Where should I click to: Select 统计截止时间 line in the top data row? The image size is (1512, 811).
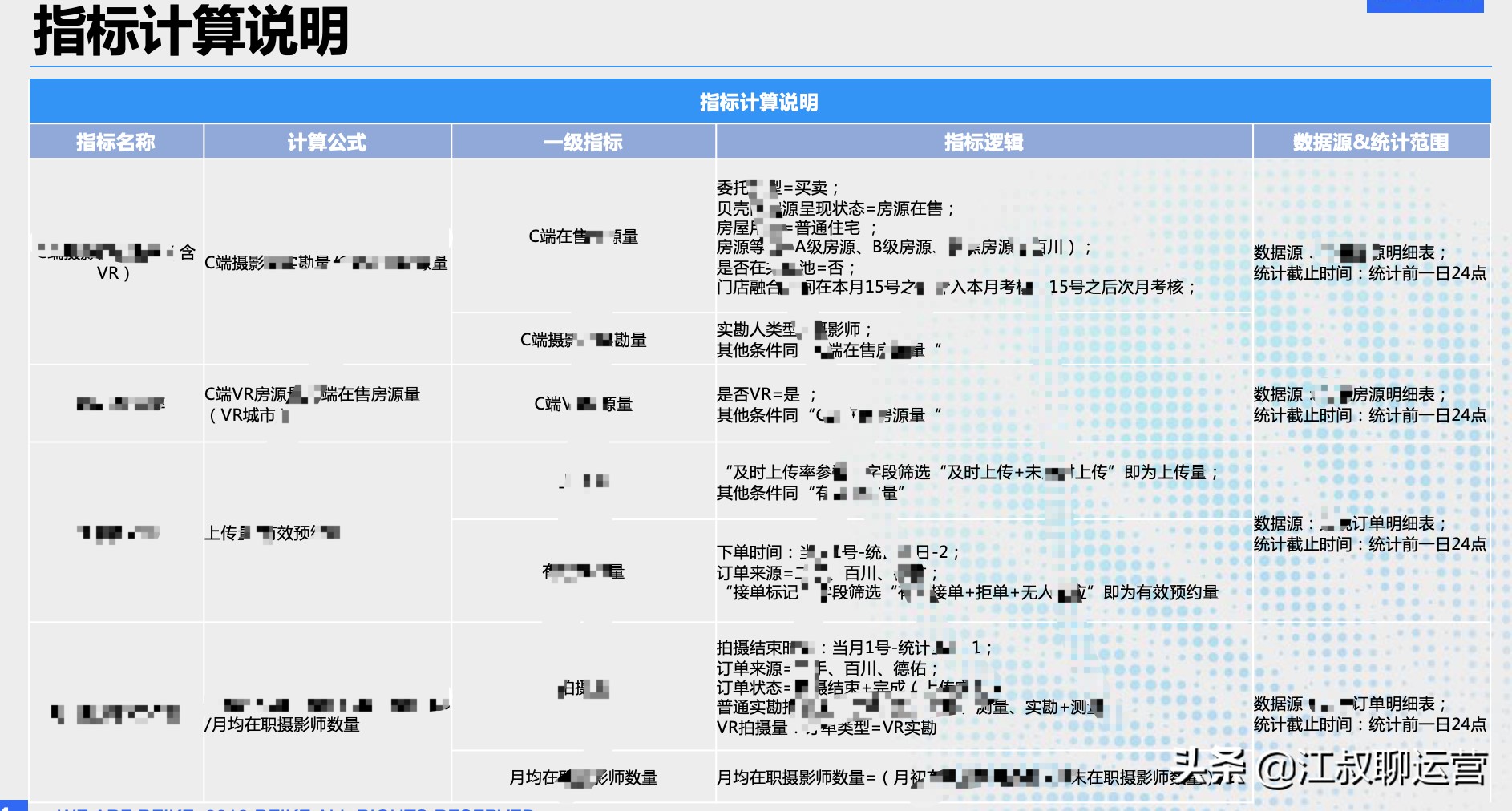[x=1370, y=273]
